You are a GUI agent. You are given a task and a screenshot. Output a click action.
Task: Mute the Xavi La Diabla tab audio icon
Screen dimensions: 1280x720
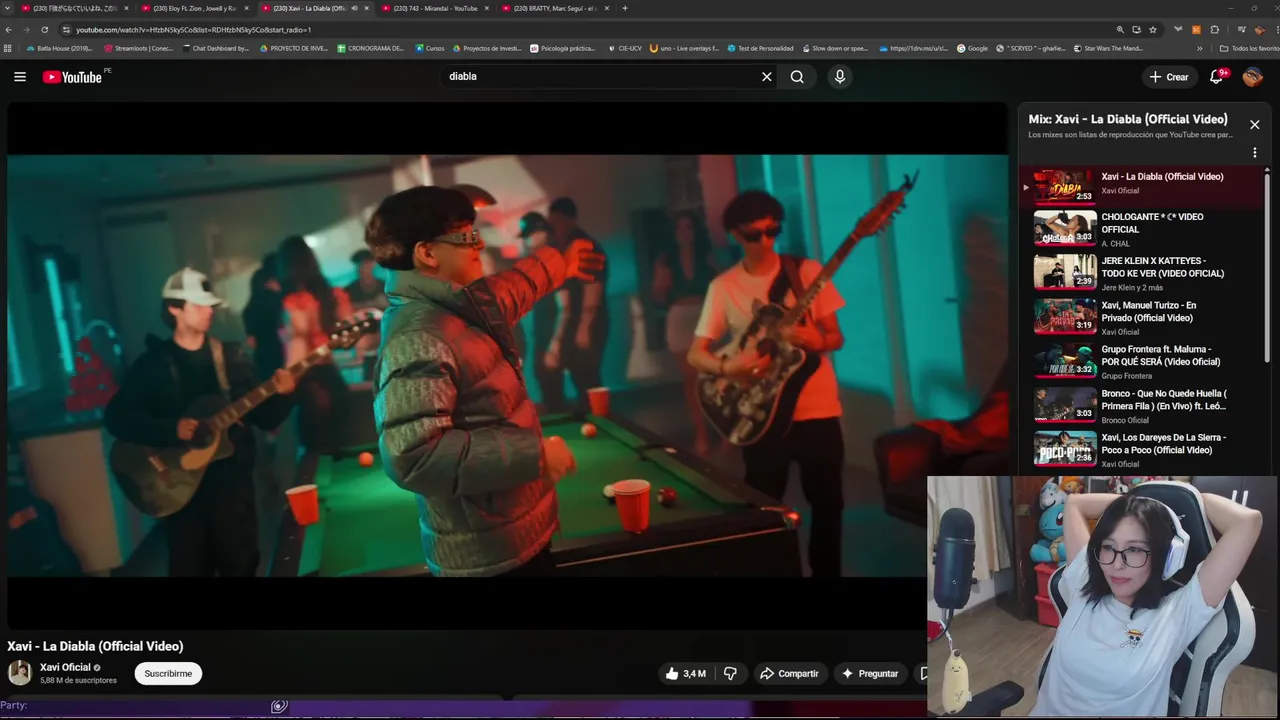(354, 8)
